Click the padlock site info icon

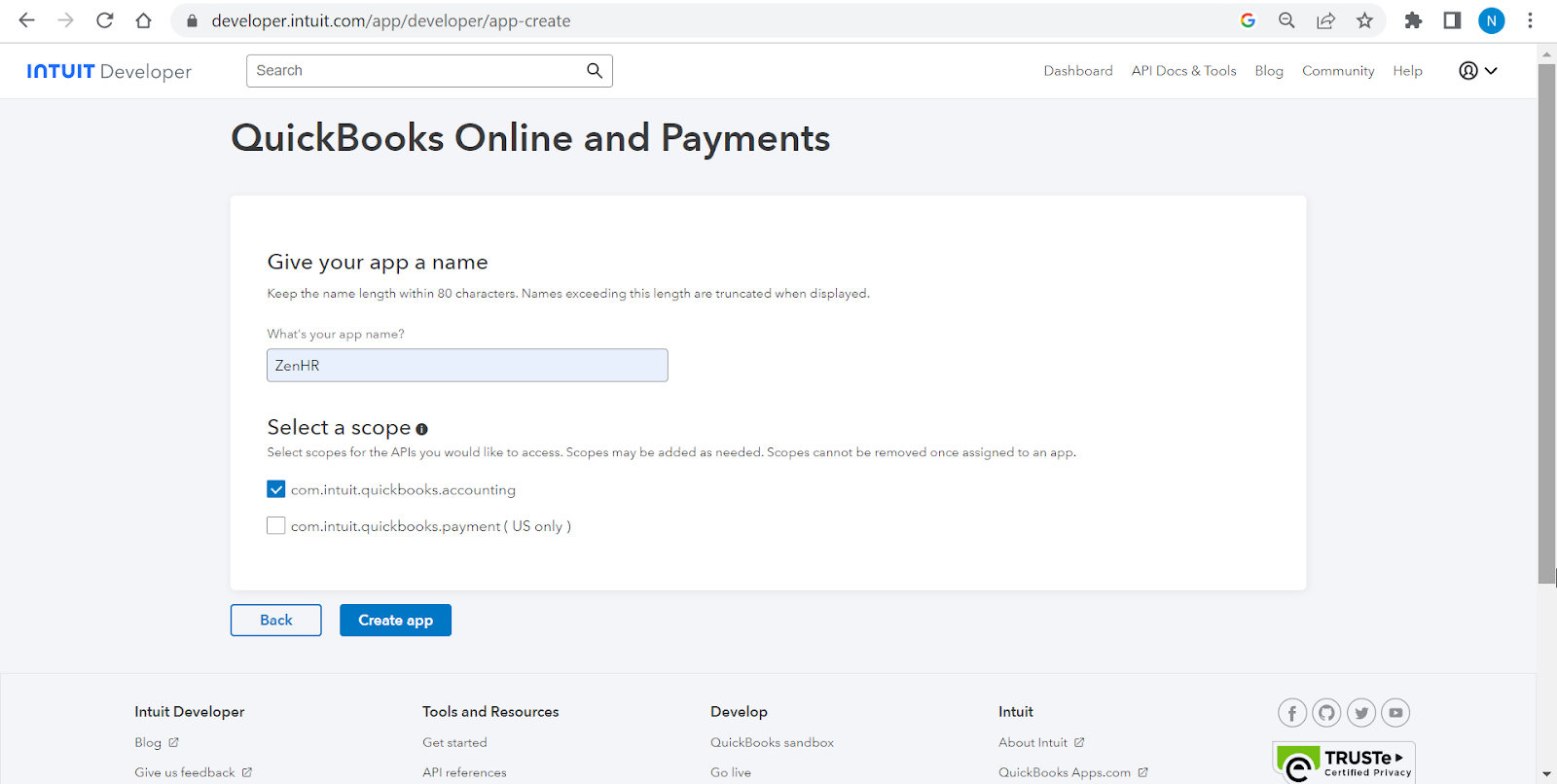coord(192,20)
